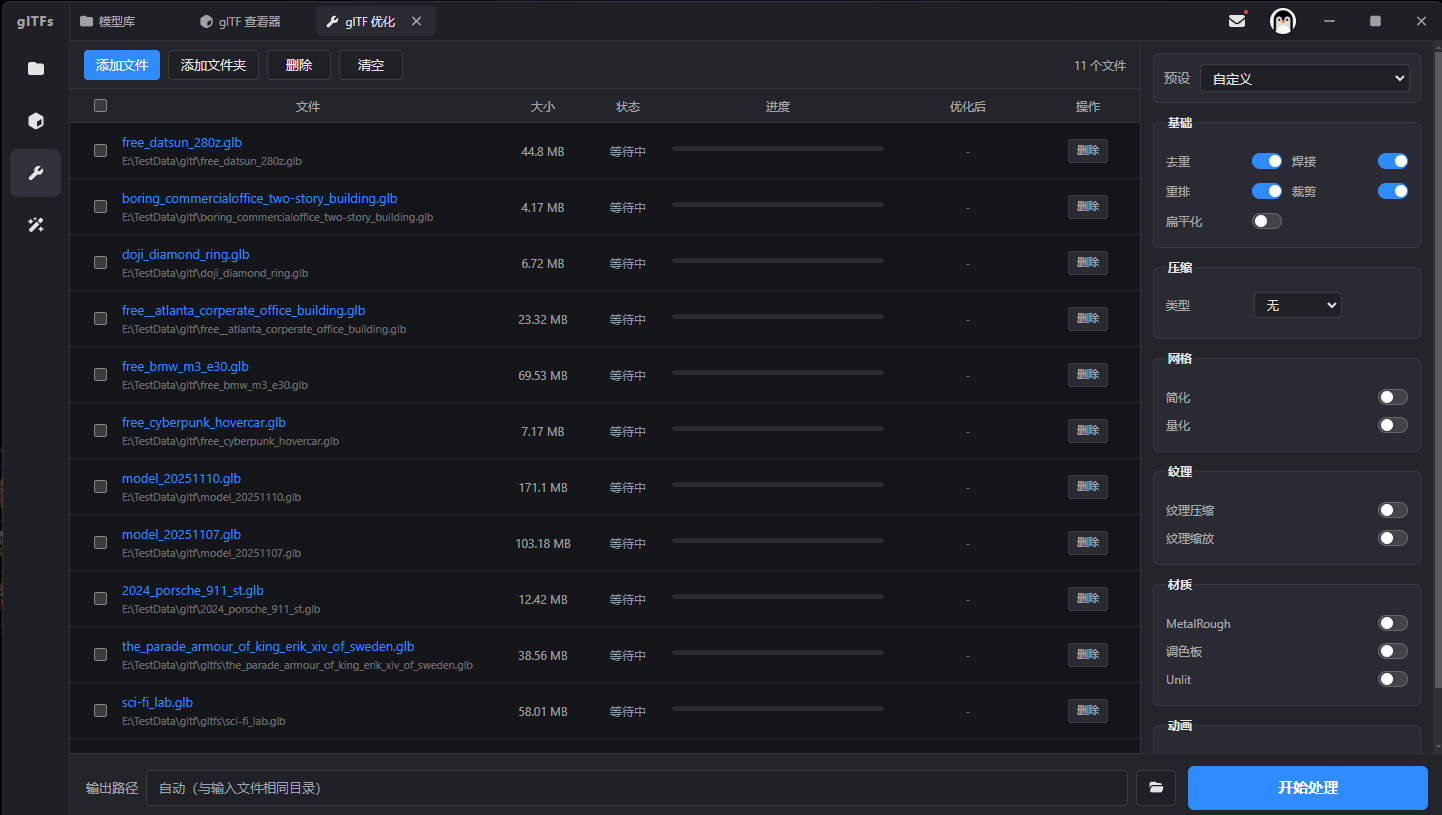Click the 清空 button
1442x815 pixels.
click(x=371, y=65)
